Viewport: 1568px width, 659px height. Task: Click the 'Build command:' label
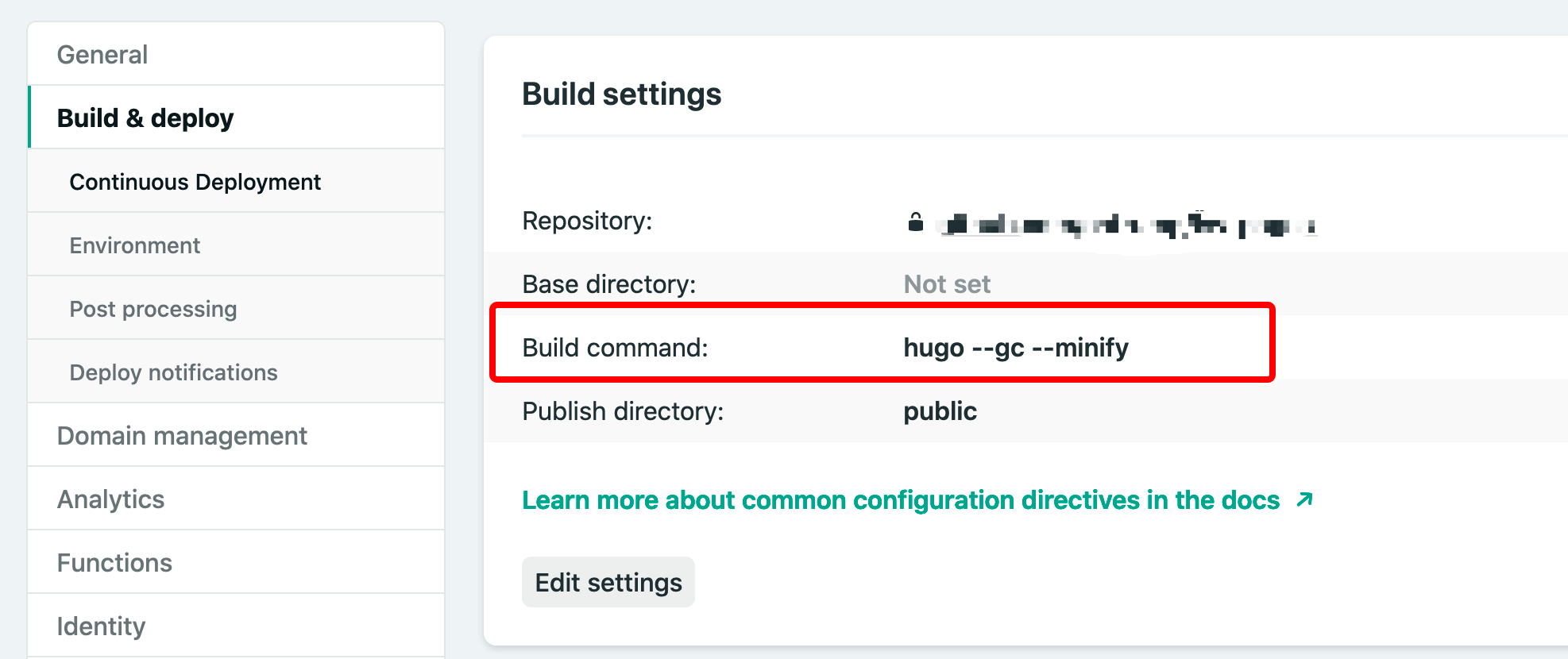tap(615, 348)
